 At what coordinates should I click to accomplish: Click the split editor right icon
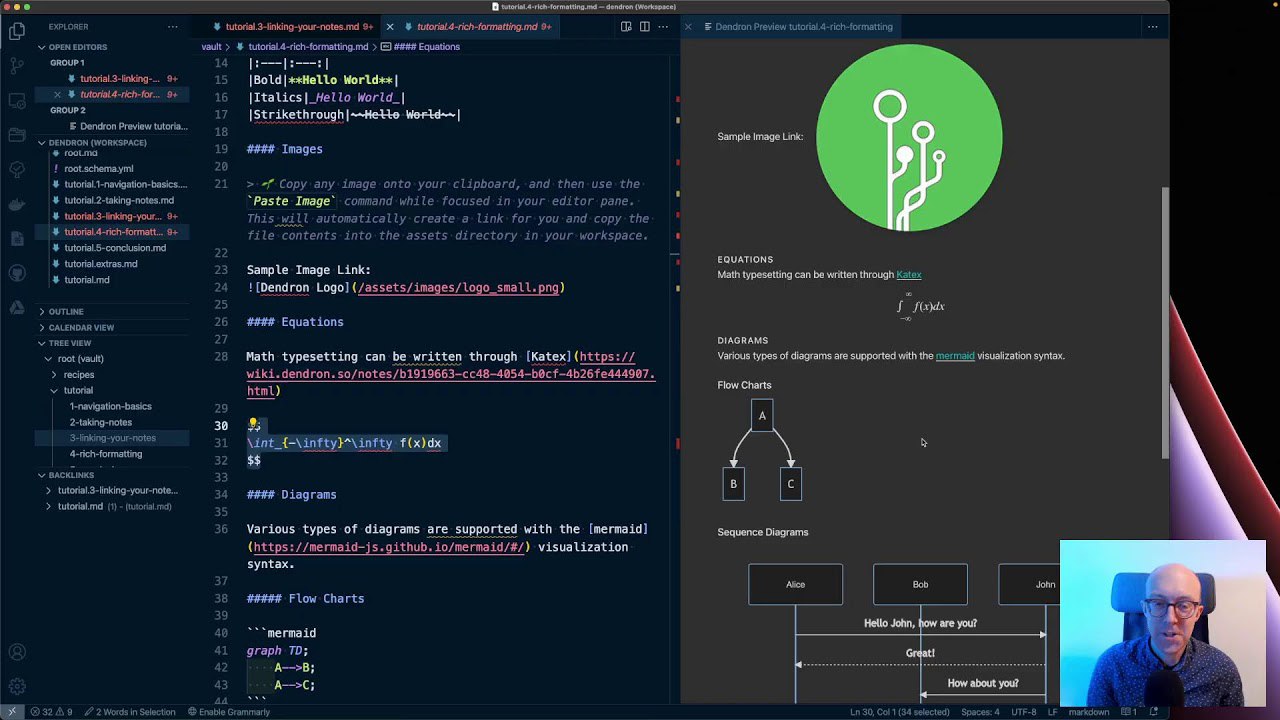(645, 27)
